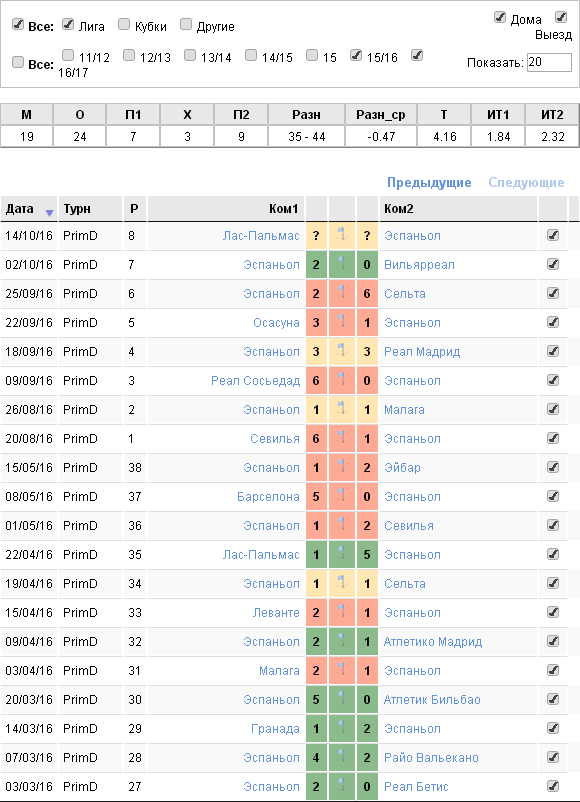Screen dimensions: 580x802
Task: Click flag icon in Реал Сосьедад–Эспаньол row
Action: pos(342,381)
